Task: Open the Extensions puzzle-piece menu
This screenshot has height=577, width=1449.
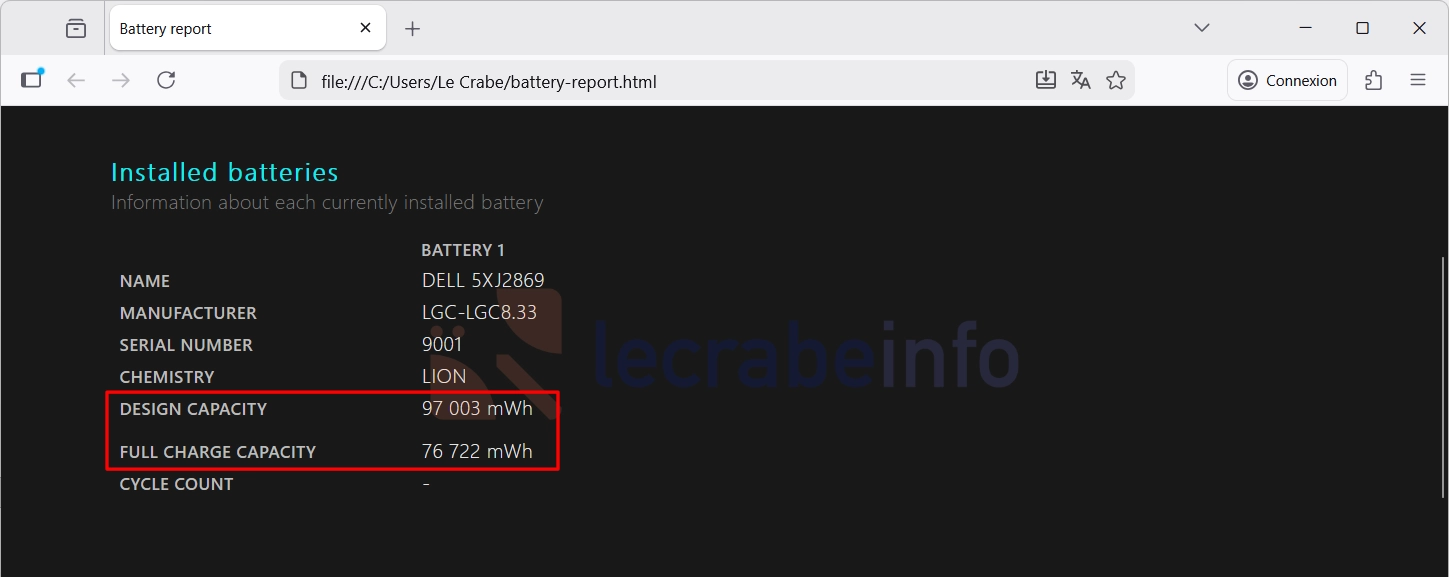Action: coord(1373,81)
